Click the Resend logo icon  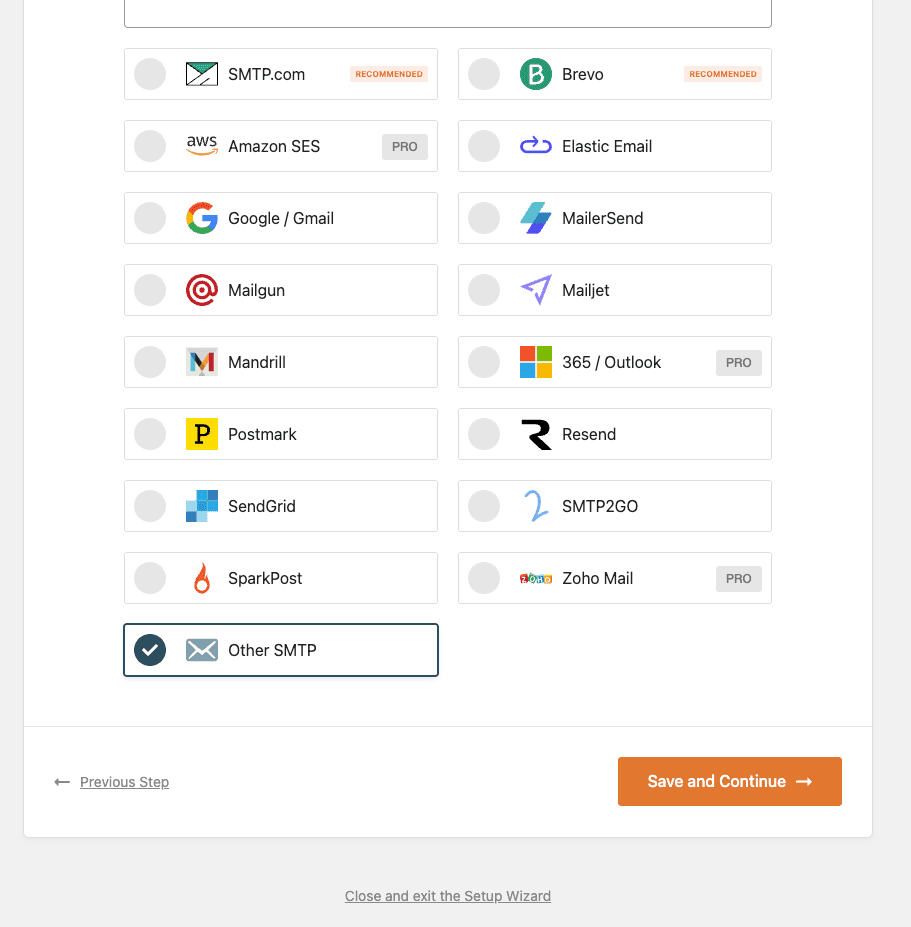(536, 435)
